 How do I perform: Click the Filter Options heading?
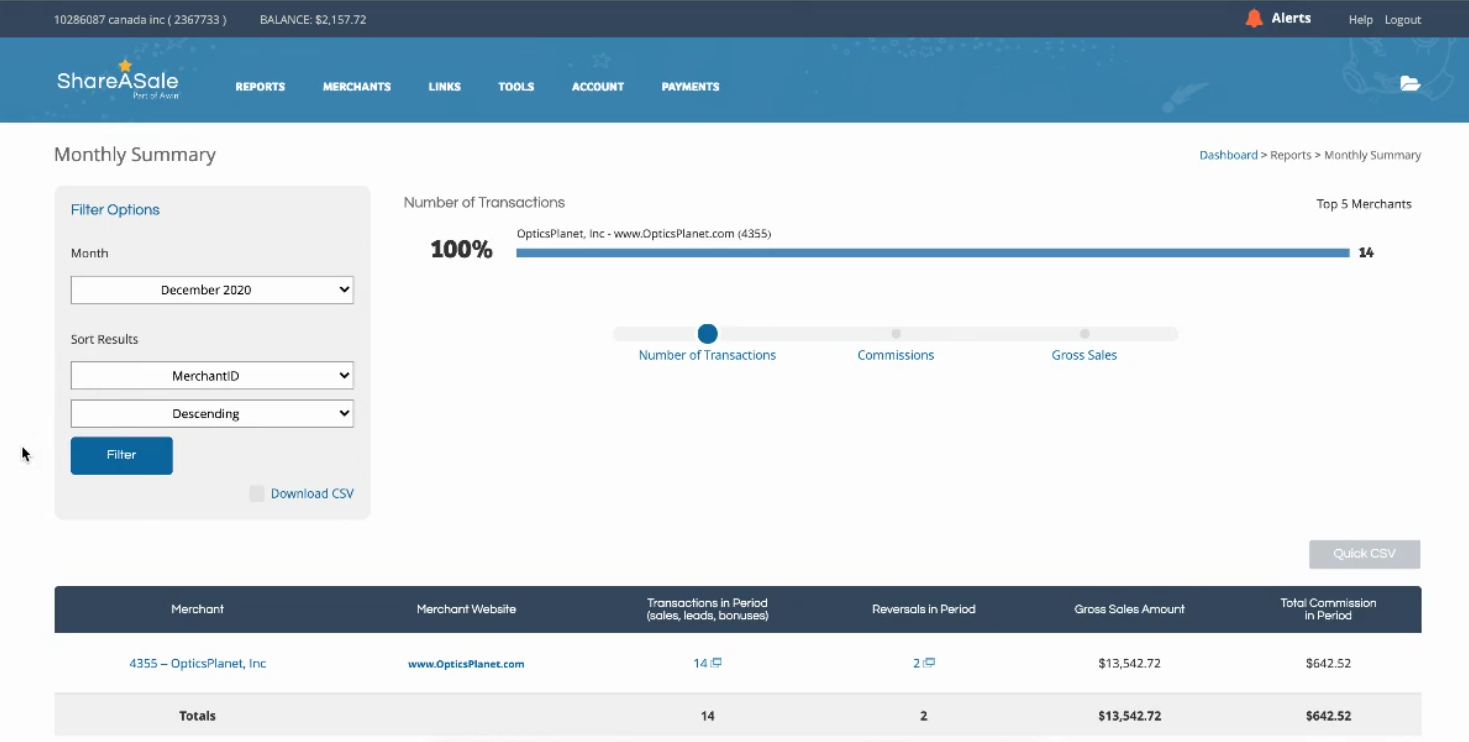115,210
